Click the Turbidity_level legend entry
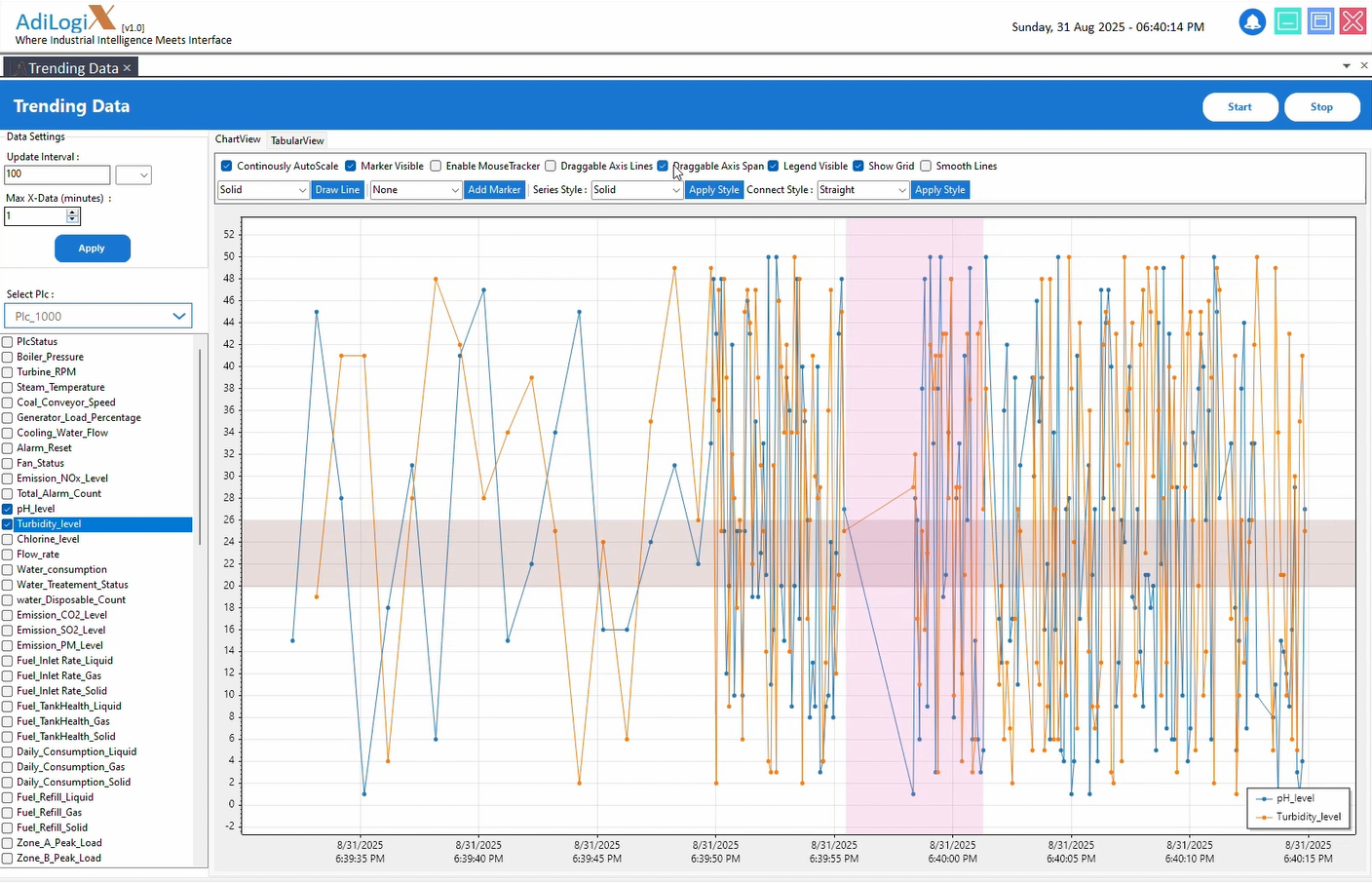Viewport: 1372px width, 883px height. [1300, 817]
